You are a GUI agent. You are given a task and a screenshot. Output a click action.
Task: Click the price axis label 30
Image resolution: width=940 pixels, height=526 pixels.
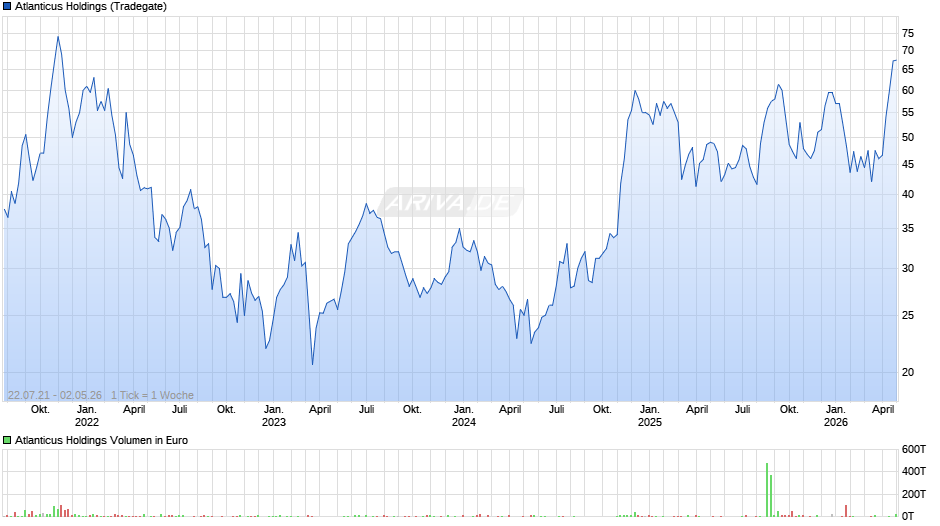click(x=908, y=268)
